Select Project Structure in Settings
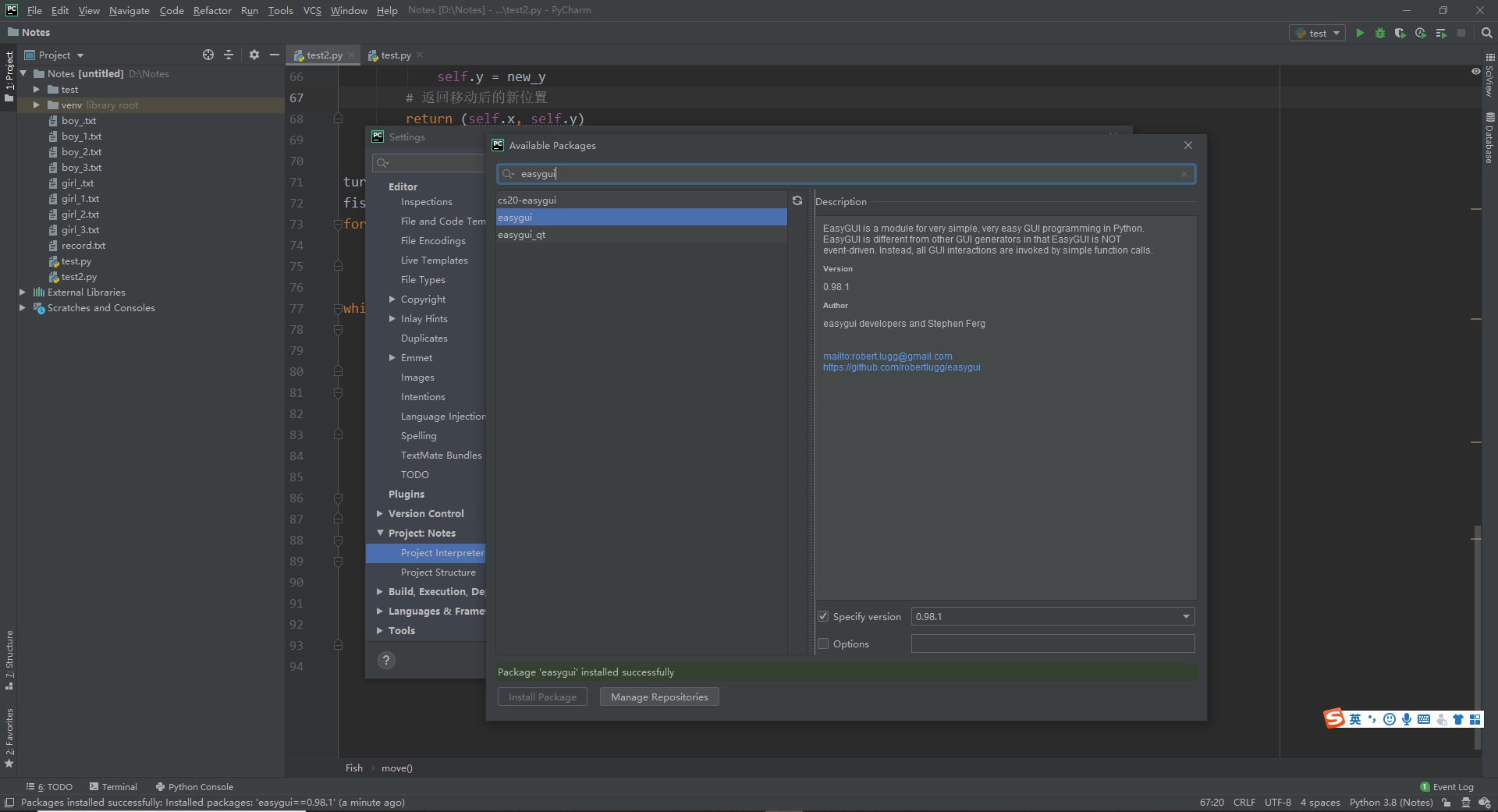 (x=438, y=572)
